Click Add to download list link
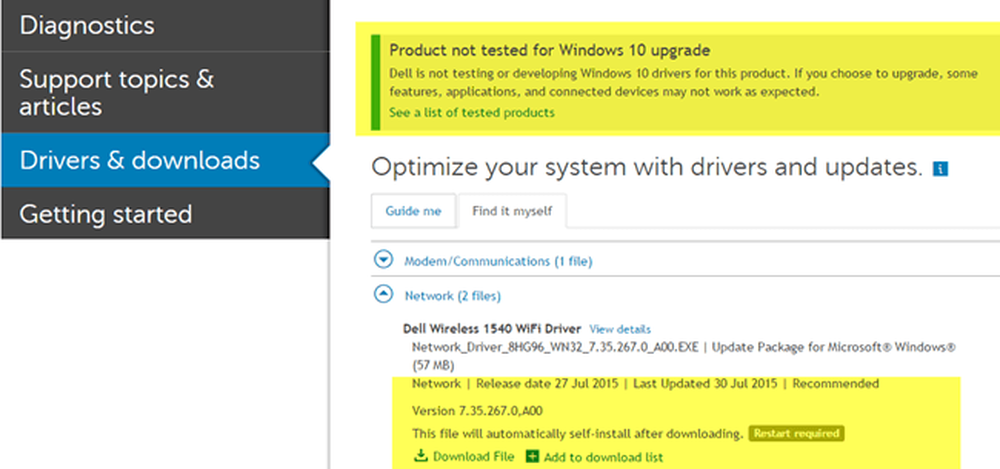The width and height of the screenshot is (1000, 469). (603, 458)
